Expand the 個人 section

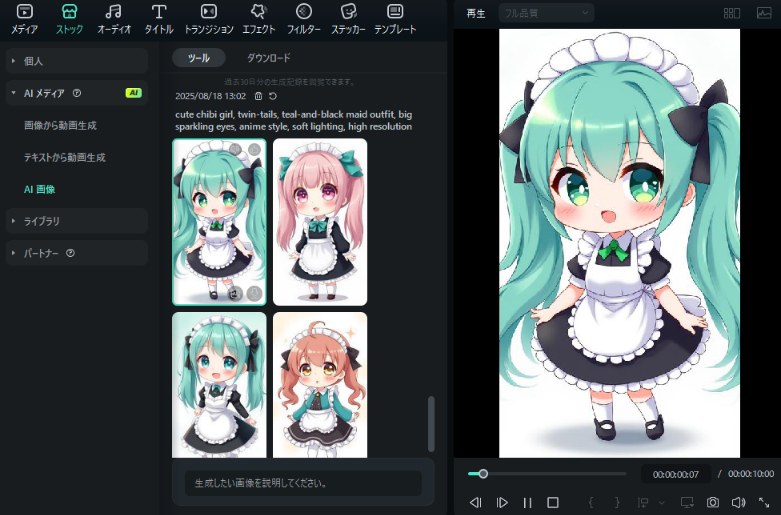click(77, 61)
